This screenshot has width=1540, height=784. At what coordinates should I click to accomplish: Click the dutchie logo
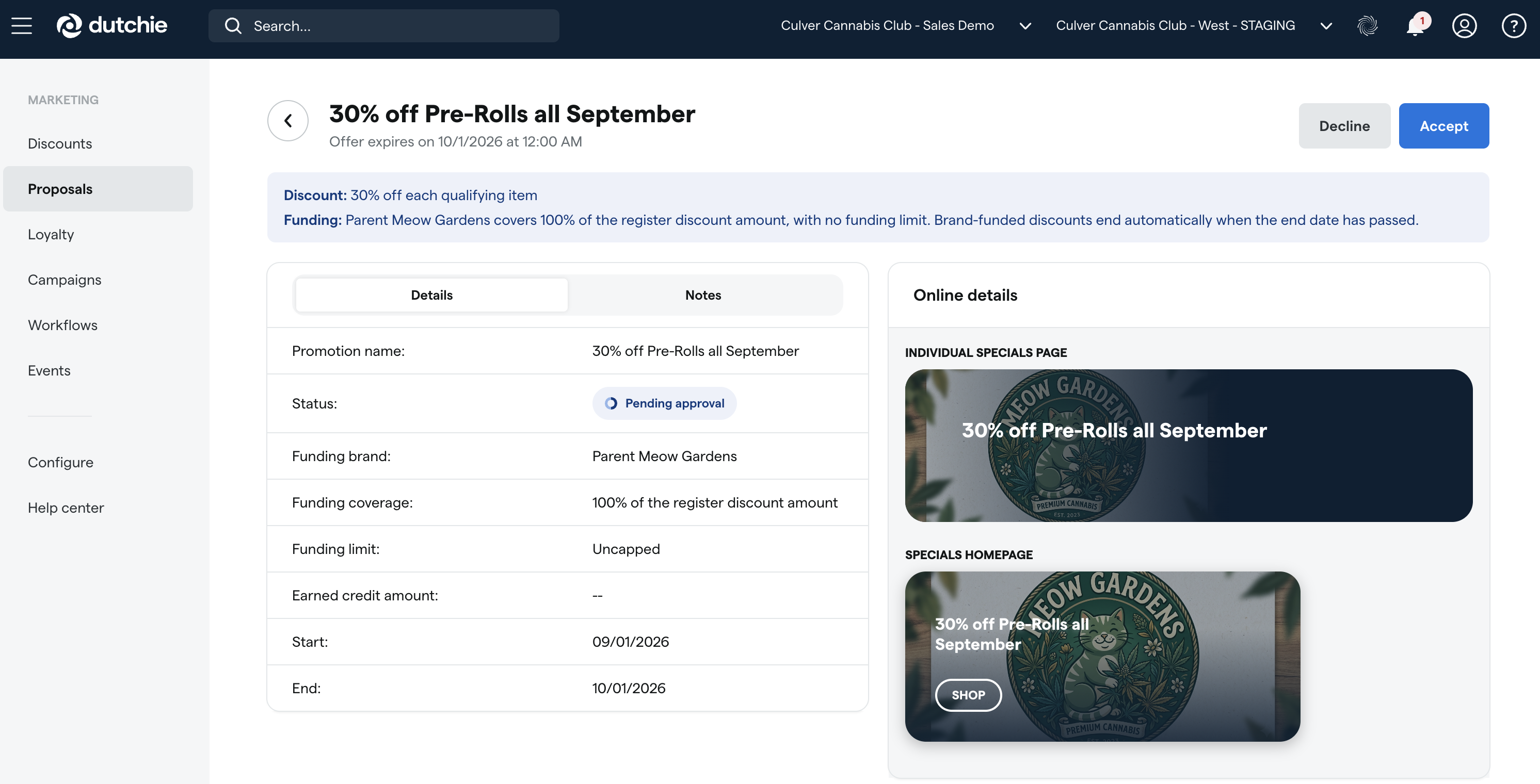coord(112,26)
